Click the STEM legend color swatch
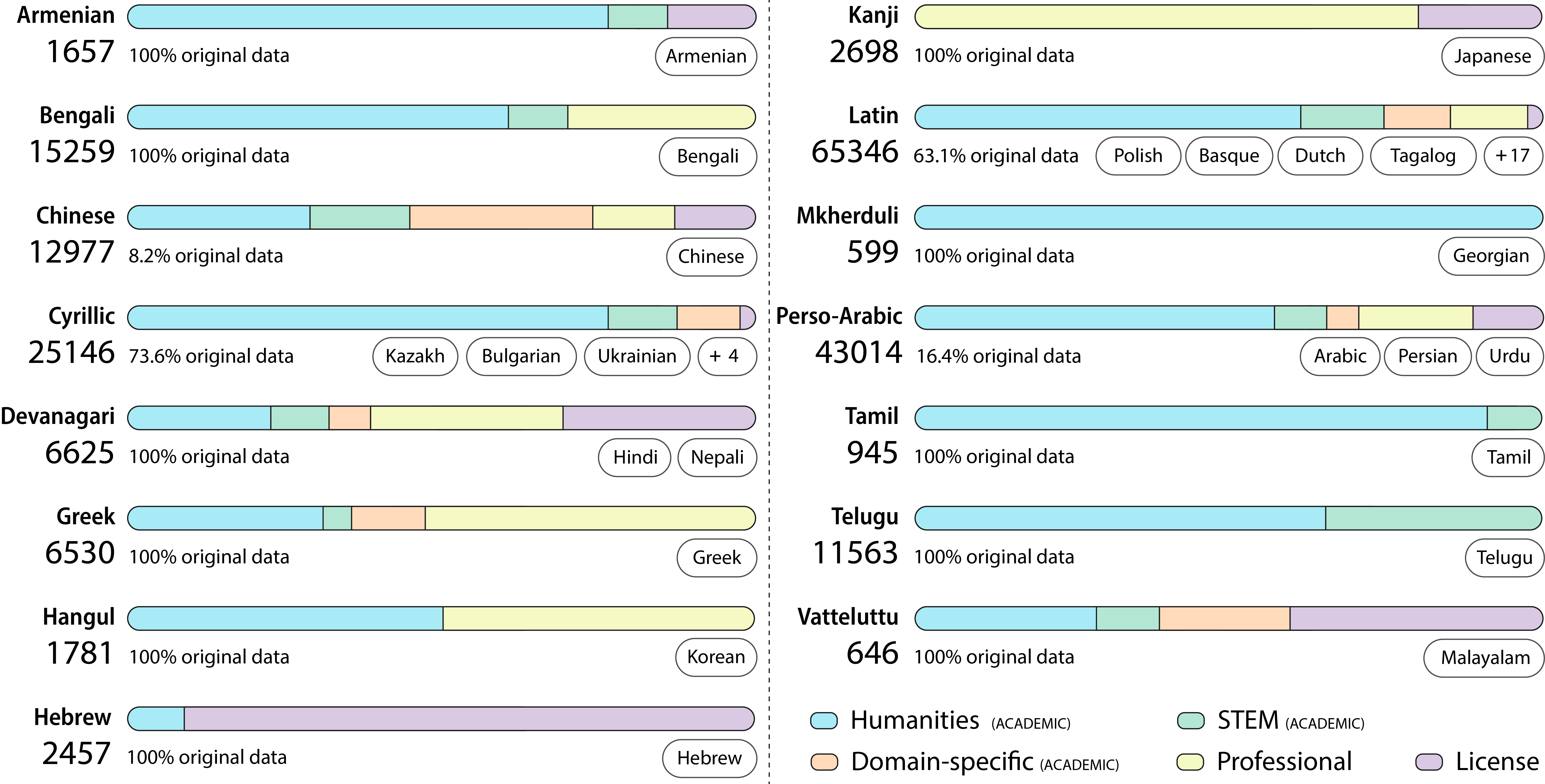 [1191, 720]
